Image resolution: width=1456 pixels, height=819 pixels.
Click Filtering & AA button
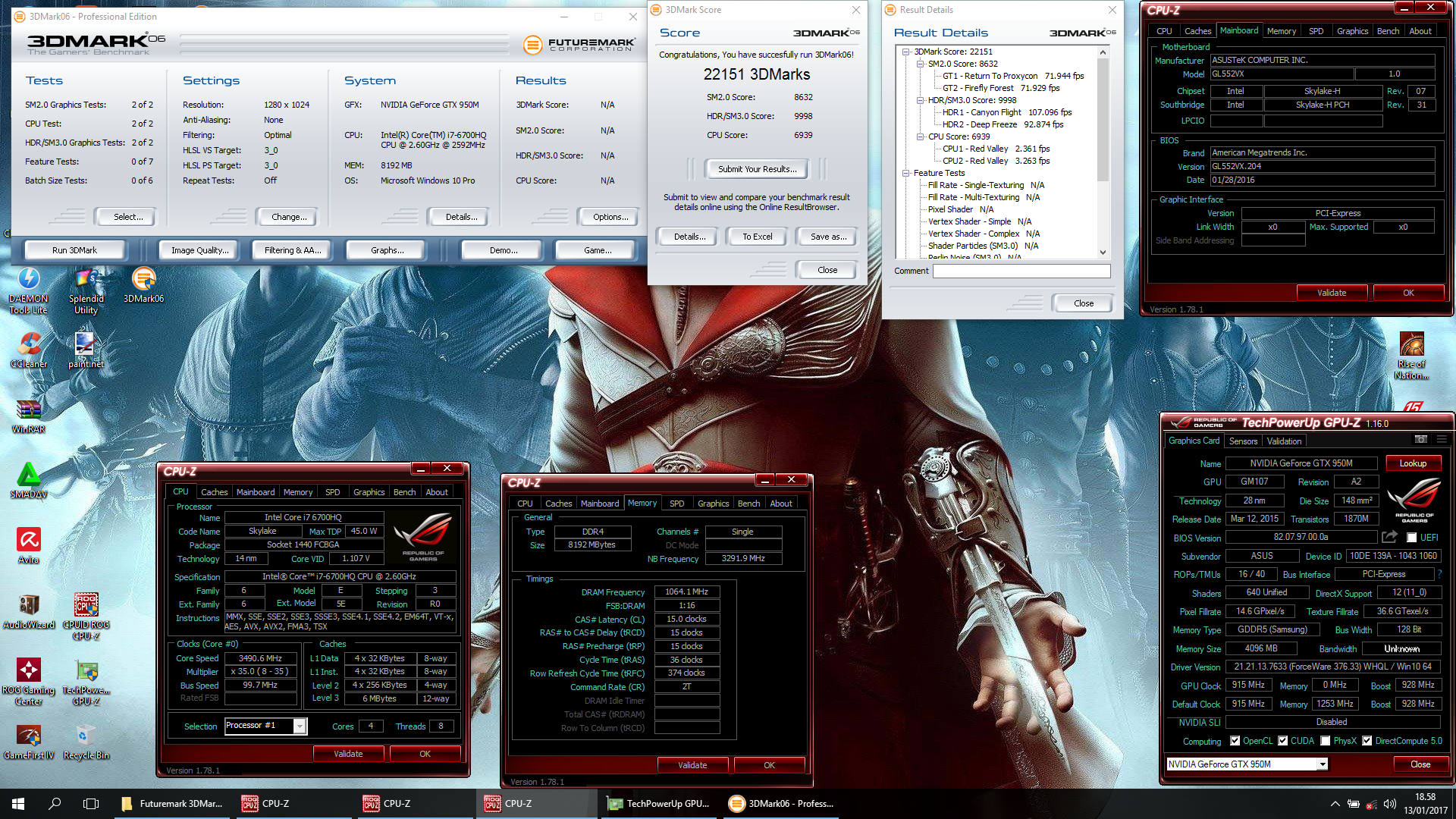coord(293,250)
